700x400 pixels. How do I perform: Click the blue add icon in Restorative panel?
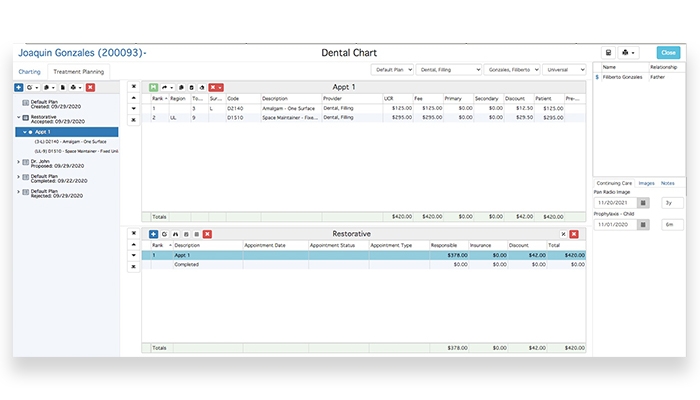(153, 234)
